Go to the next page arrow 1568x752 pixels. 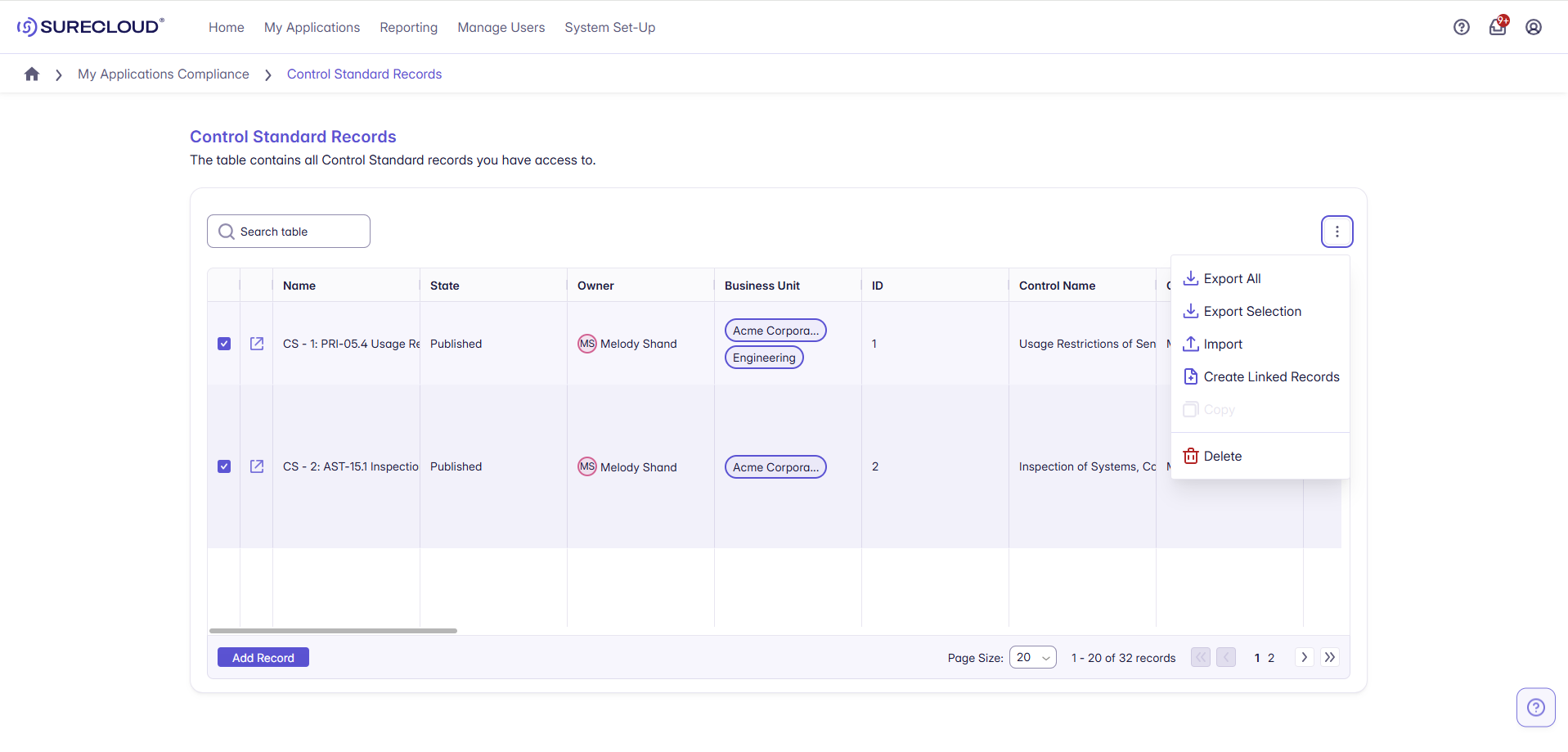(x=1304, y=657)
